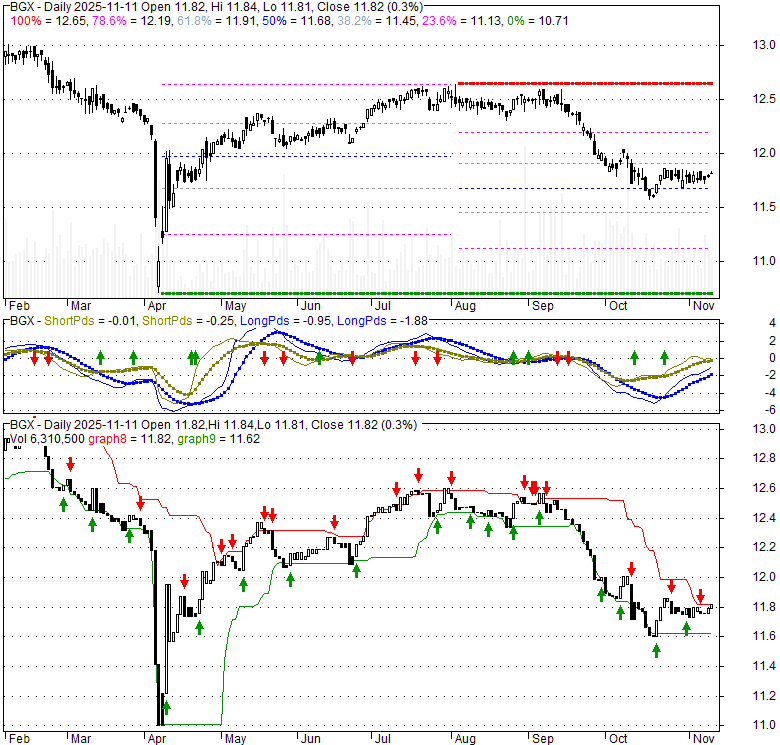780x745 pixels.
Task: Click the '78.6% = 12.19' Fibonacci label
Action: coord(131,21)
